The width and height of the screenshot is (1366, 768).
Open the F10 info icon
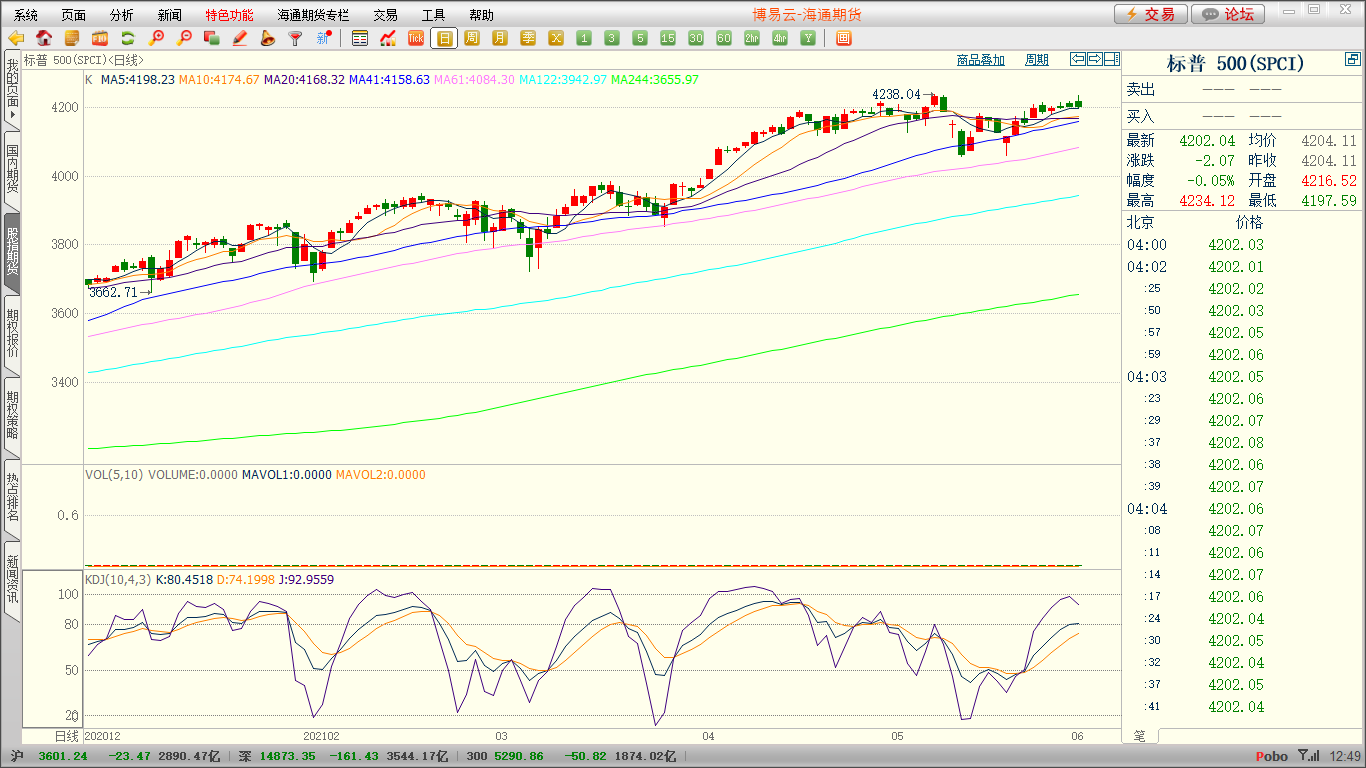(x=100, y=38)
